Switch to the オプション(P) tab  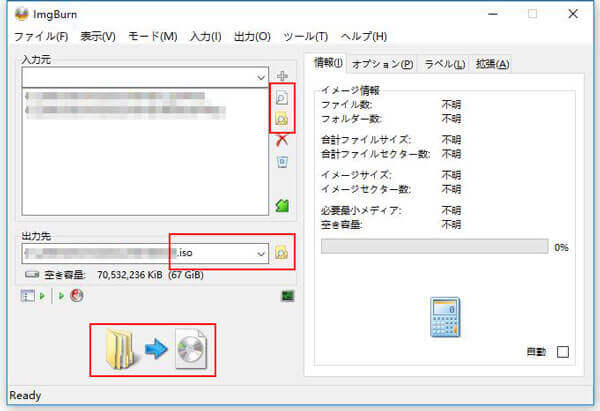[382, 64]
